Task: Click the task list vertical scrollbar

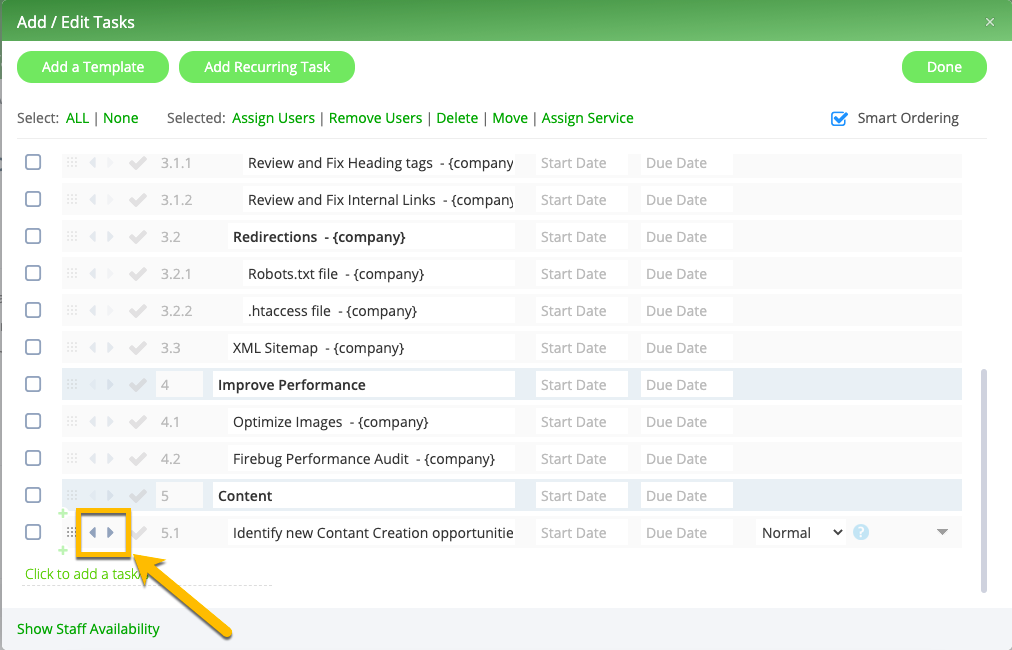Action: (x=984, y=481)
